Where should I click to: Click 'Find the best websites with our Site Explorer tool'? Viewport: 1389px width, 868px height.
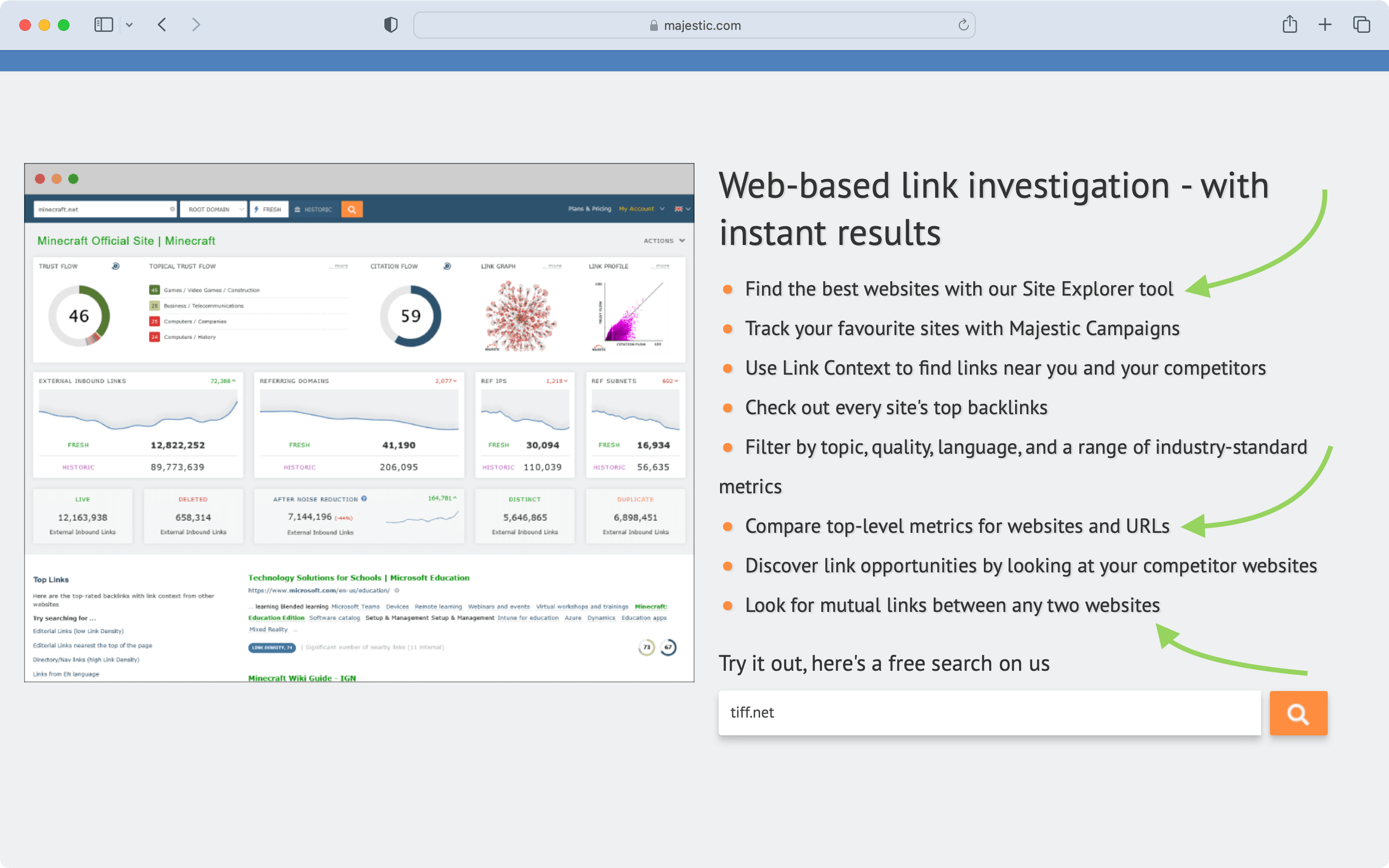click(x=958, y=289)
